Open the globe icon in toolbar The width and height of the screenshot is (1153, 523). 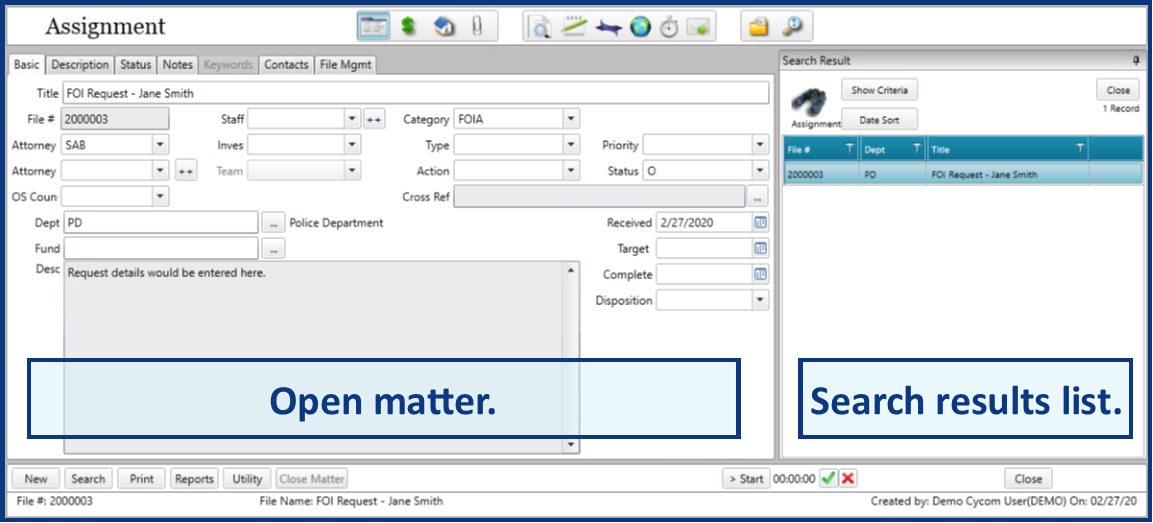click(640, 28)
